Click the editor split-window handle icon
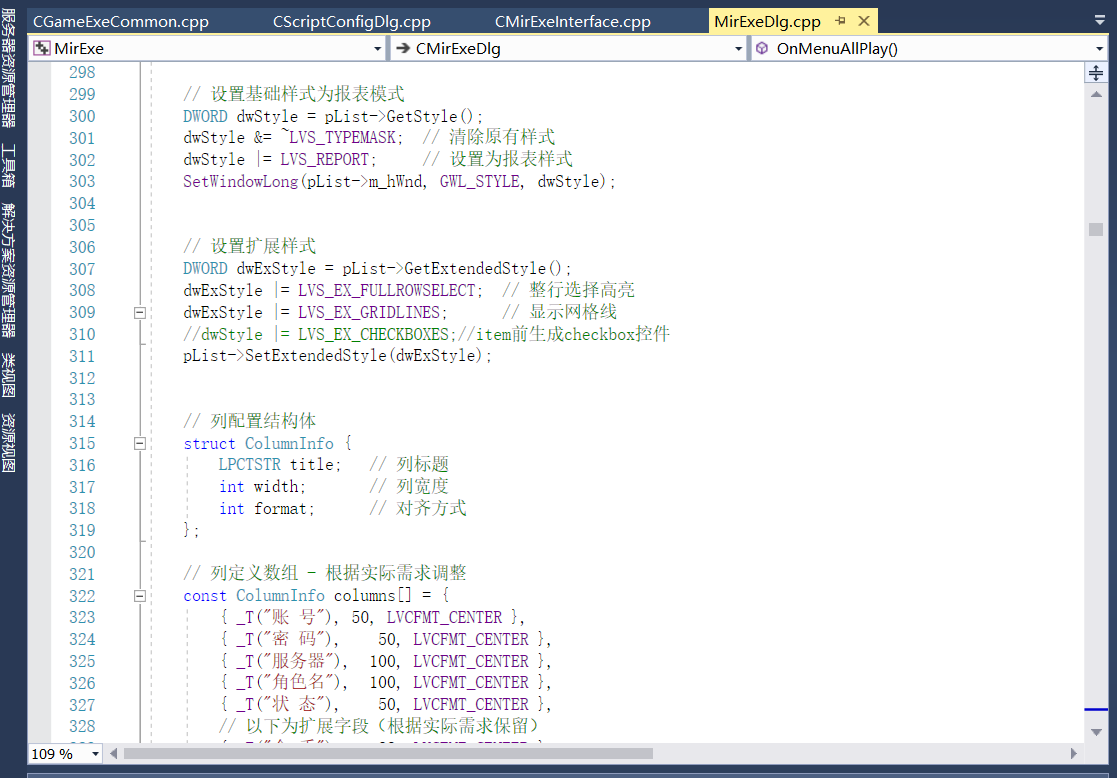 (1096, 73)
